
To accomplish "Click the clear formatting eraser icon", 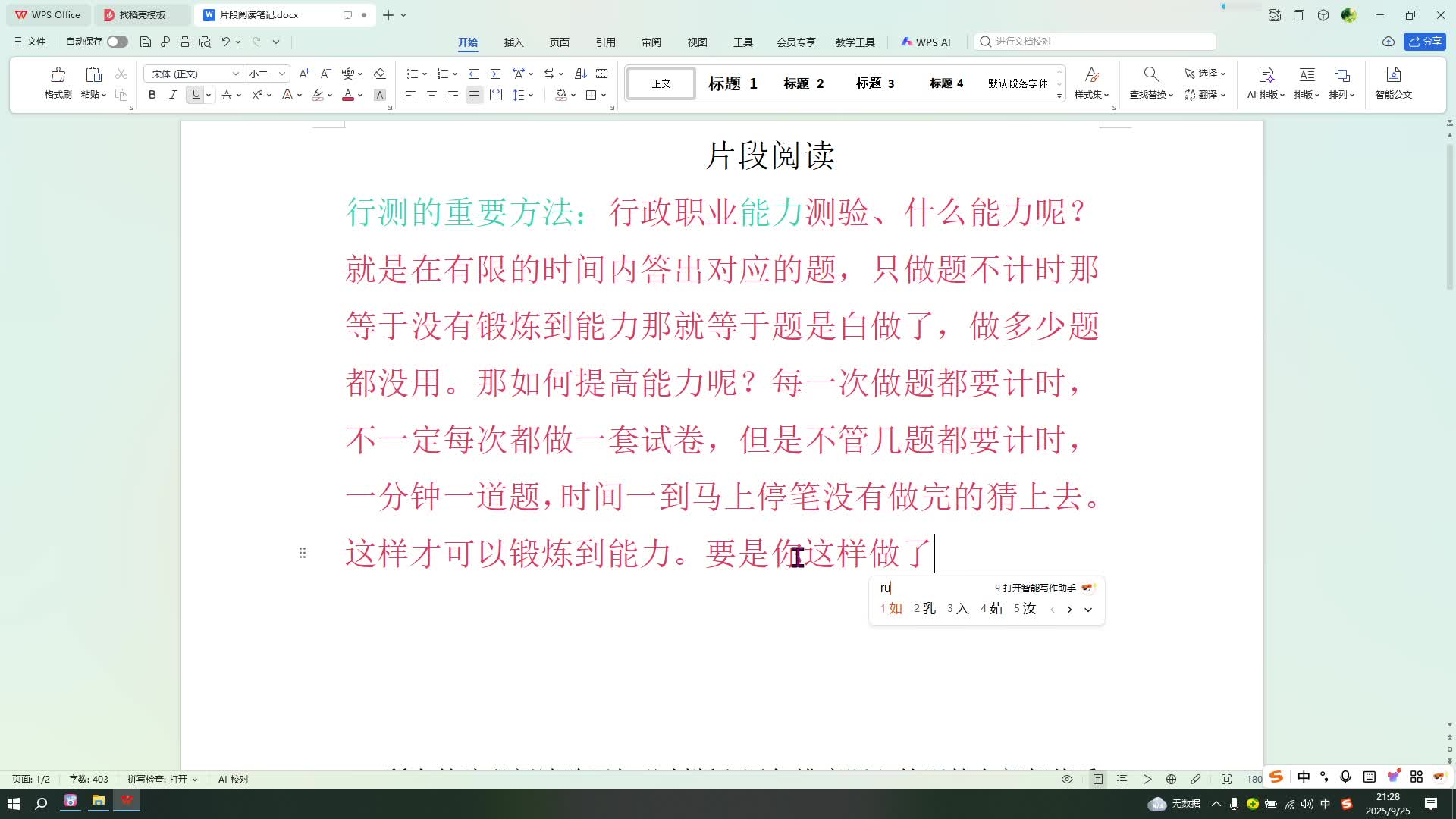I will [x=380, y=74].
